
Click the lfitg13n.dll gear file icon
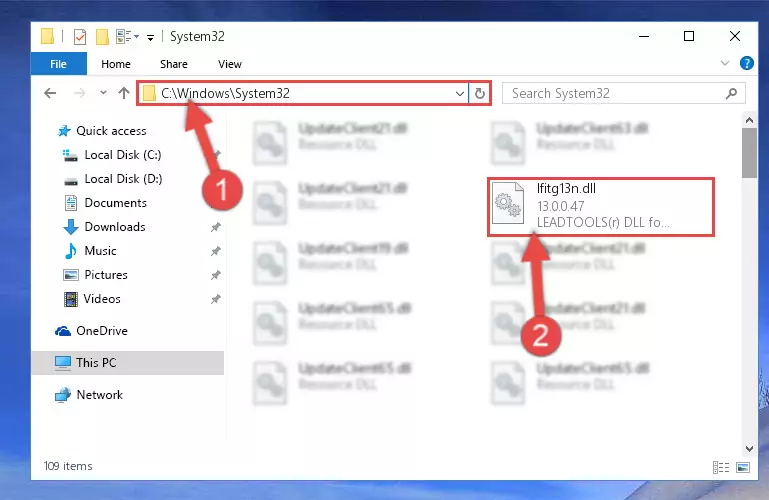pos(508,203)
